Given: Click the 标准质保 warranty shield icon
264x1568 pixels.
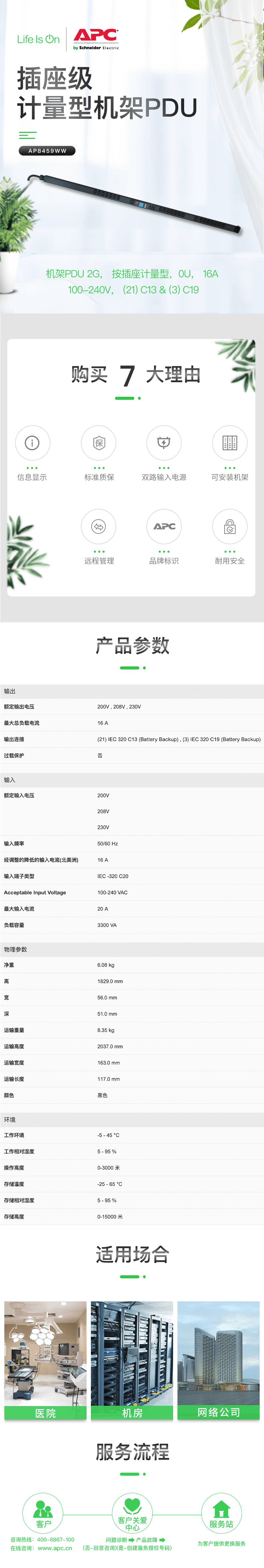Looking at the screenshot, I should (99, 443).
